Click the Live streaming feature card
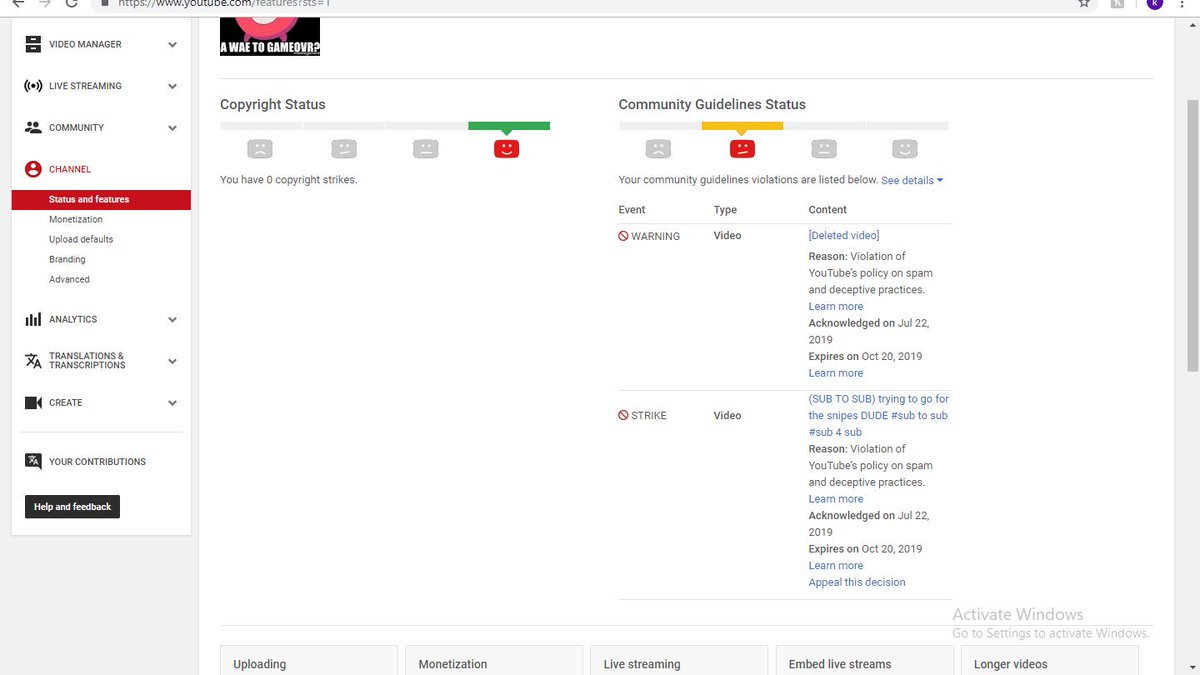Screen dimensions: 1200x675 click(679, 660)
